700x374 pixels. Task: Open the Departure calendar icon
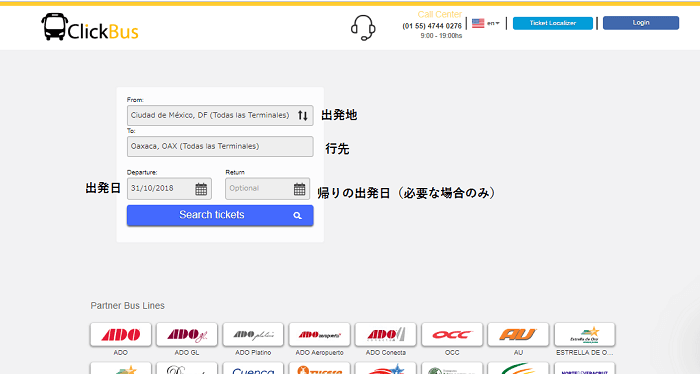[201, 189]
